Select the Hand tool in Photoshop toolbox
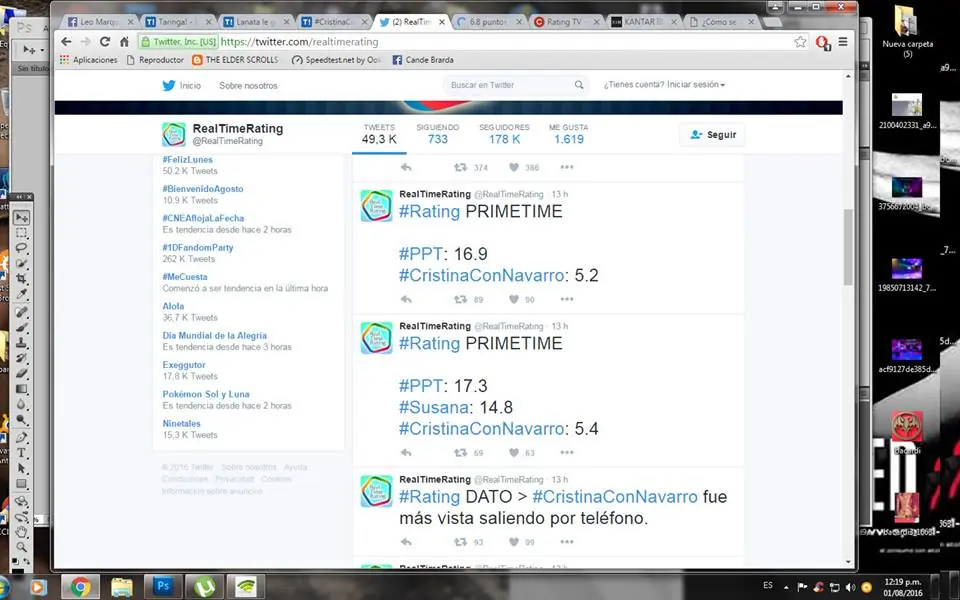The width and height of the screenshot is (960, 600). [x=21, y=531]
